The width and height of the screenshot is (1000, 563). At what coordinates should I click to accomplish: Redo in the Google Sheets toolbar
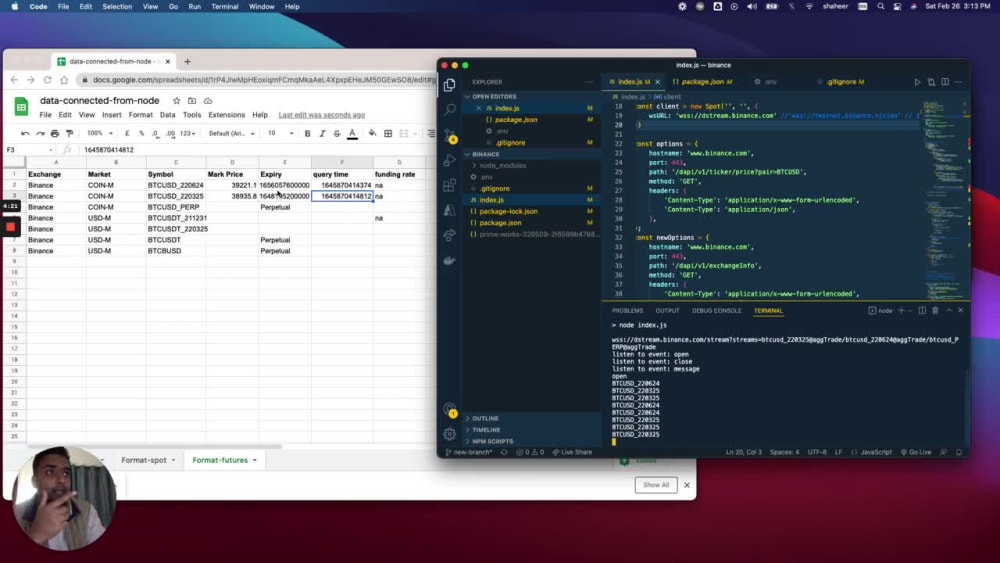point(40,133)
